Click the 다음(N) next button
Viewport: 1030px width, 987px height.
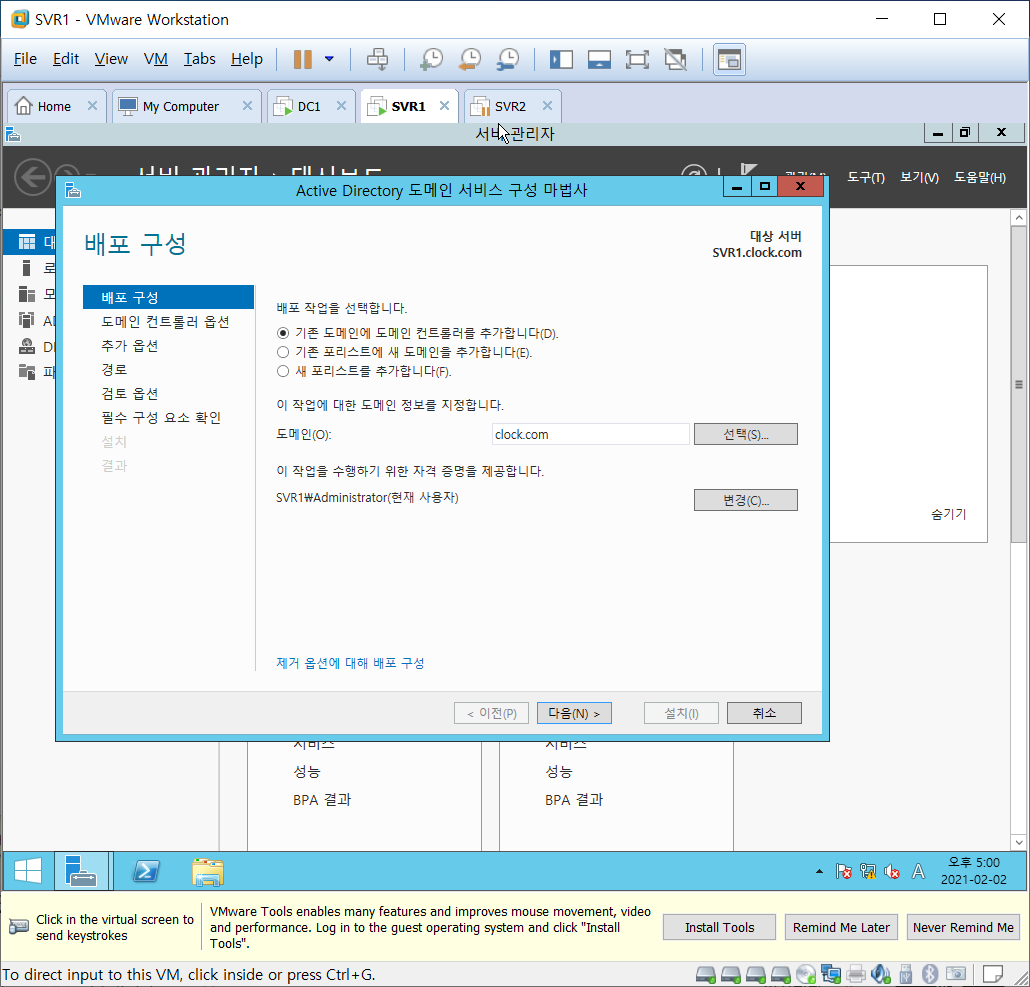click(574, 713)
